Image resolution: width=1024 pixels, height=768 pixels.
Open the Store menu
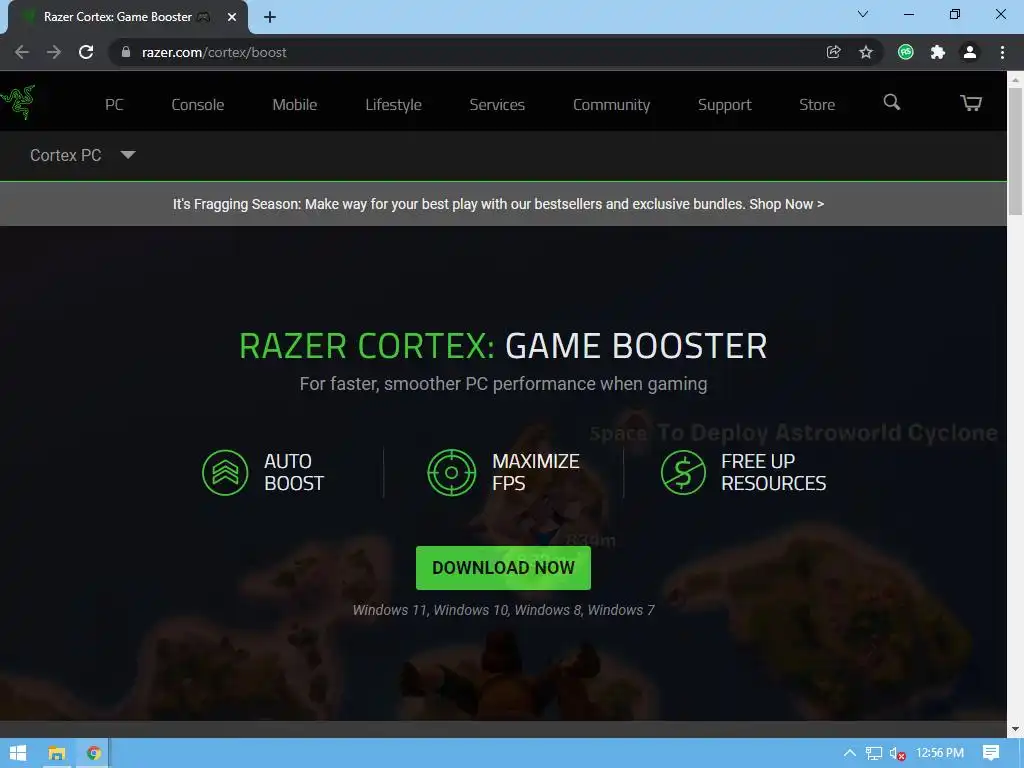(817, 104)
